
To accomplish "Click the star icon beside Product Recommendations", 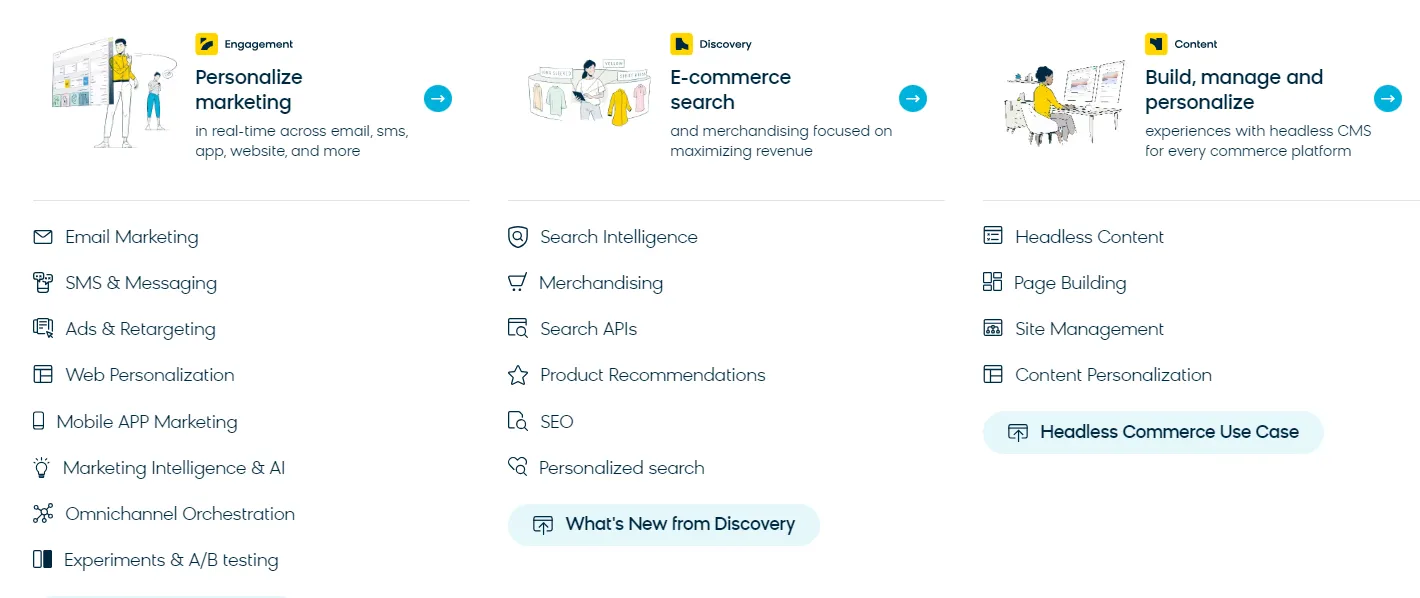I will 518,375.
